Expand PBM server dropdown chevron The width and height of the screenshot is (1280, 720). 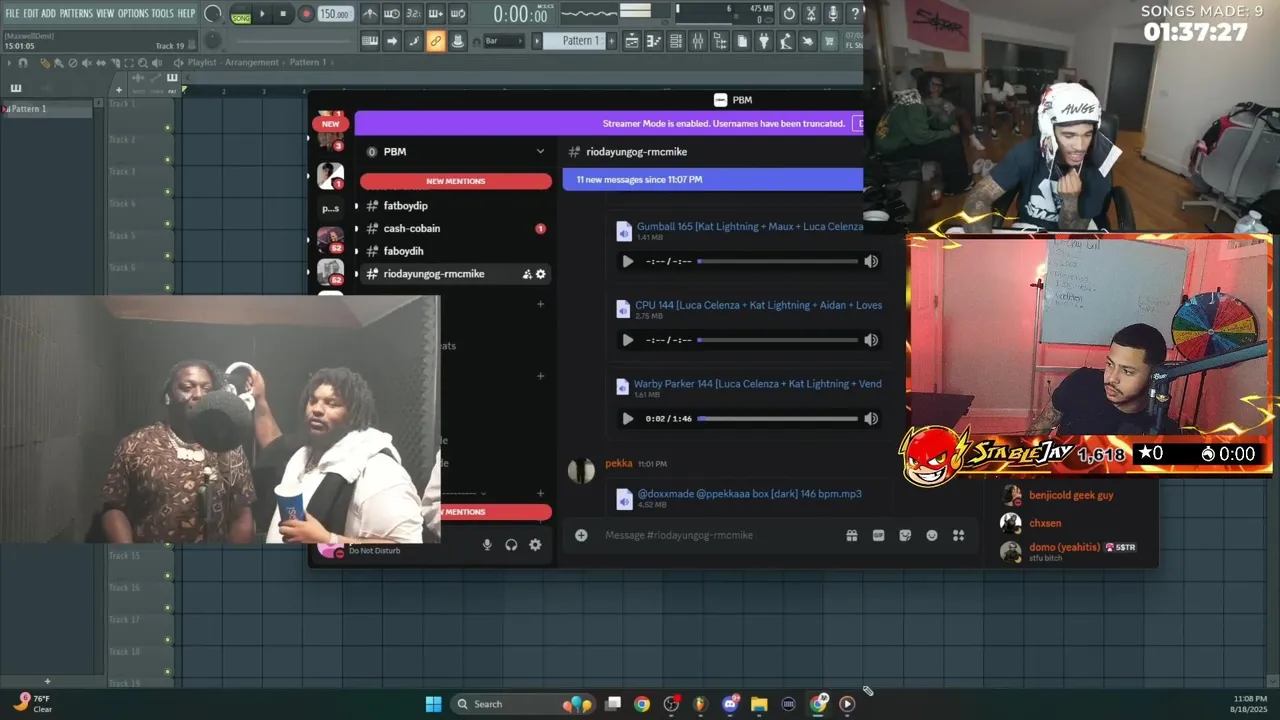point(540,152)
